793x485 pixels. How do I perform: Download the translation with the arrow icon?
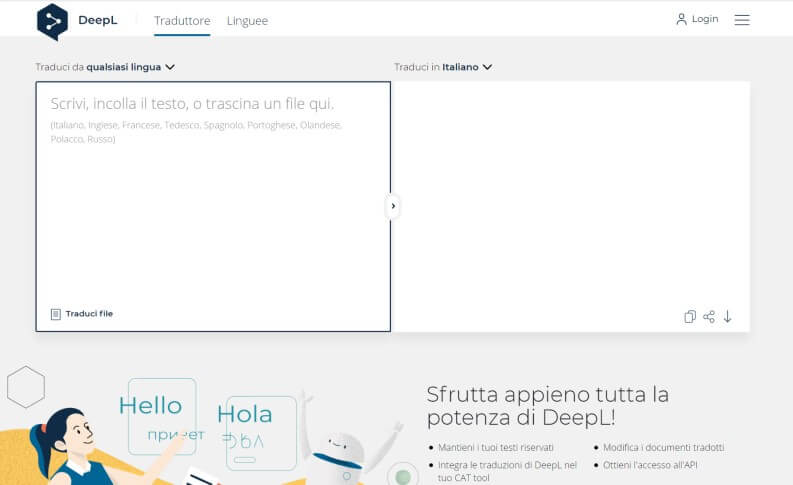[727, 317]
